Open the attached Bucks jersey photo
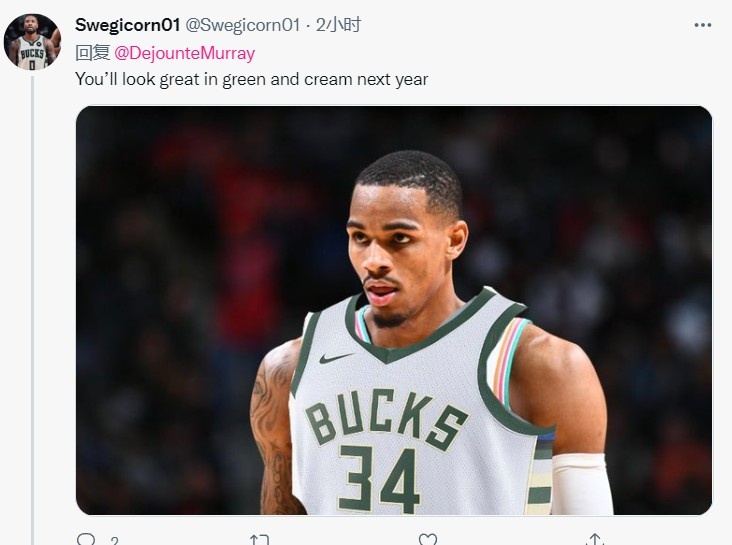 (x=394, y=310)
